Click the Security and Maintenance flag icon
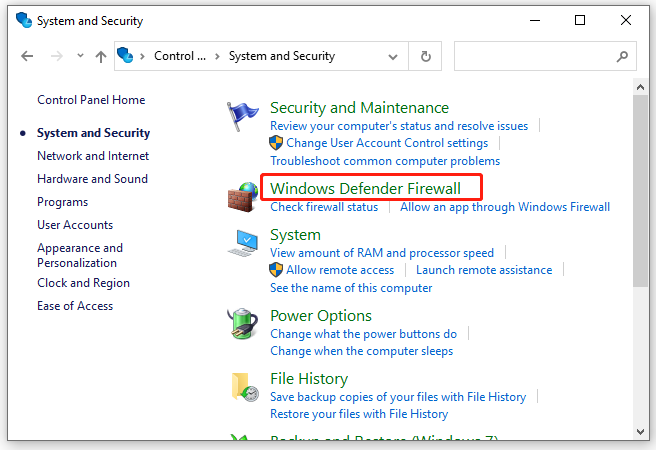Viewport: 656px width, 450px height. click(242, 116)
